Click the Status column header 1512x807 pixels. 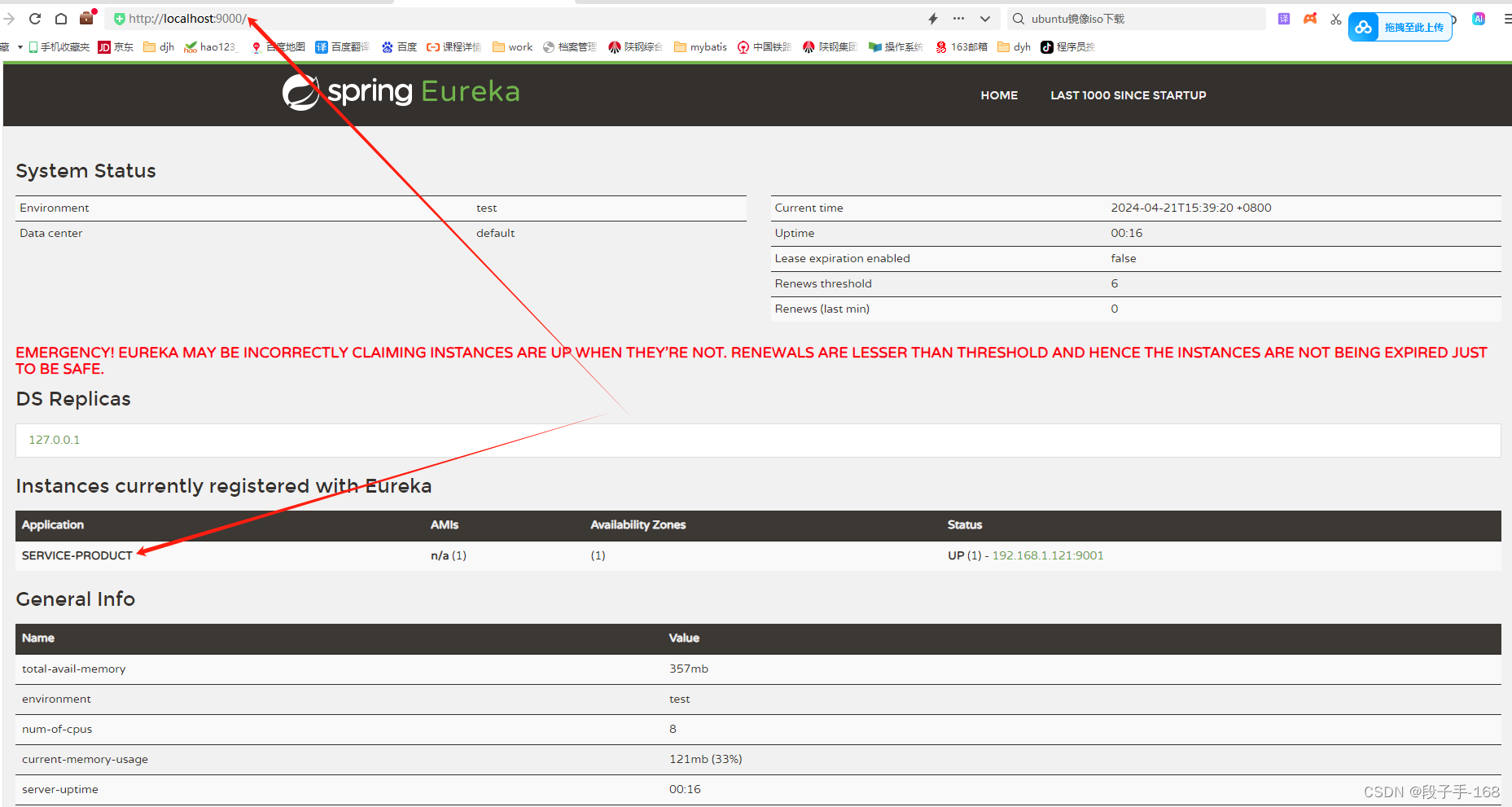965,525
